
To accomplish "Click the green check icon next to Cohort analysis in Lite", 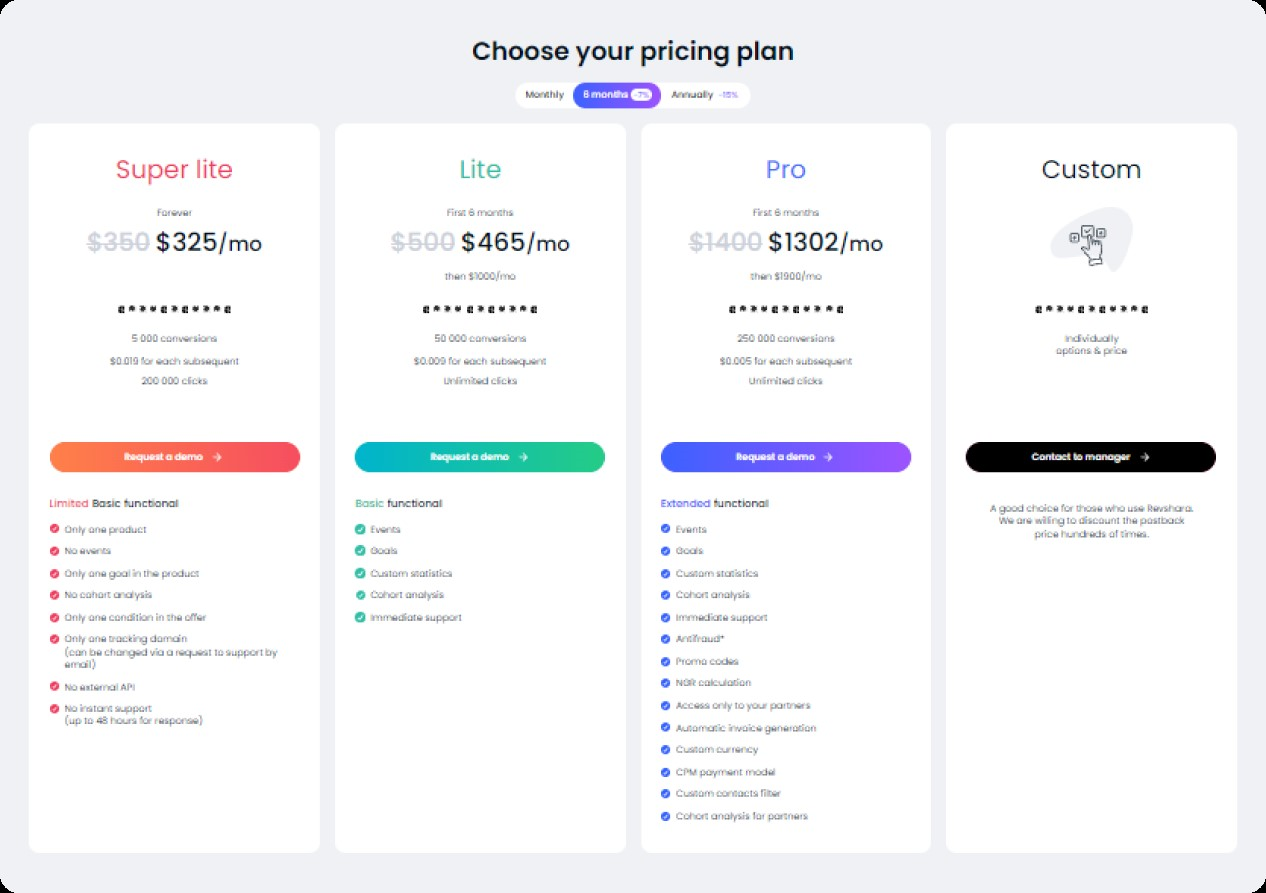I will click(x=360, y=595).
